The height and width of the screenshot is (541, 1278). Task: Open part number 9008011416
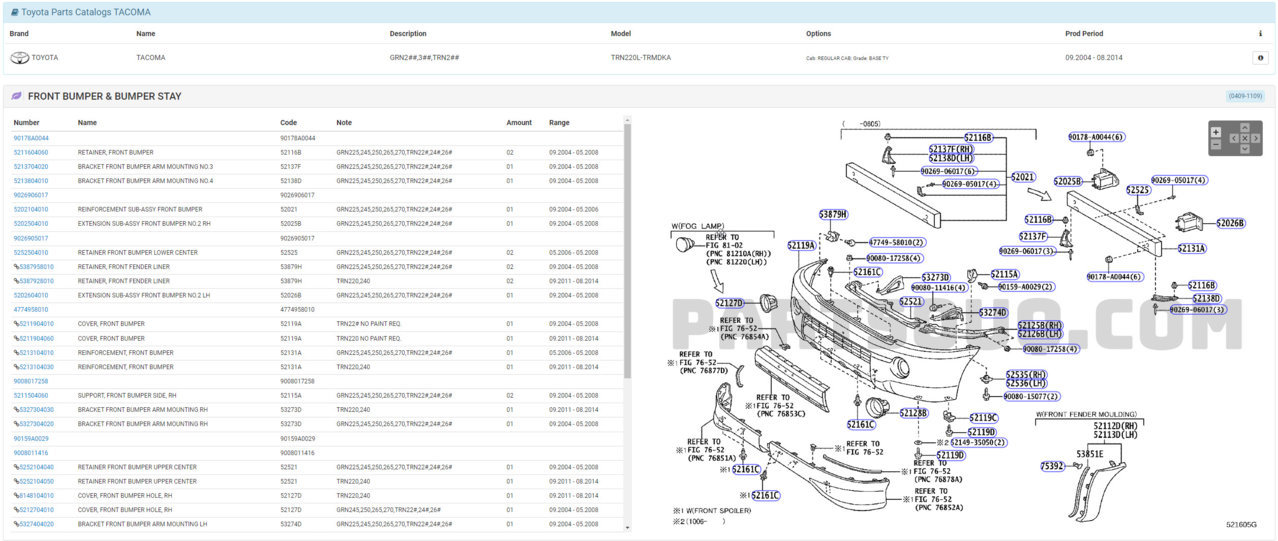[31, 453]
